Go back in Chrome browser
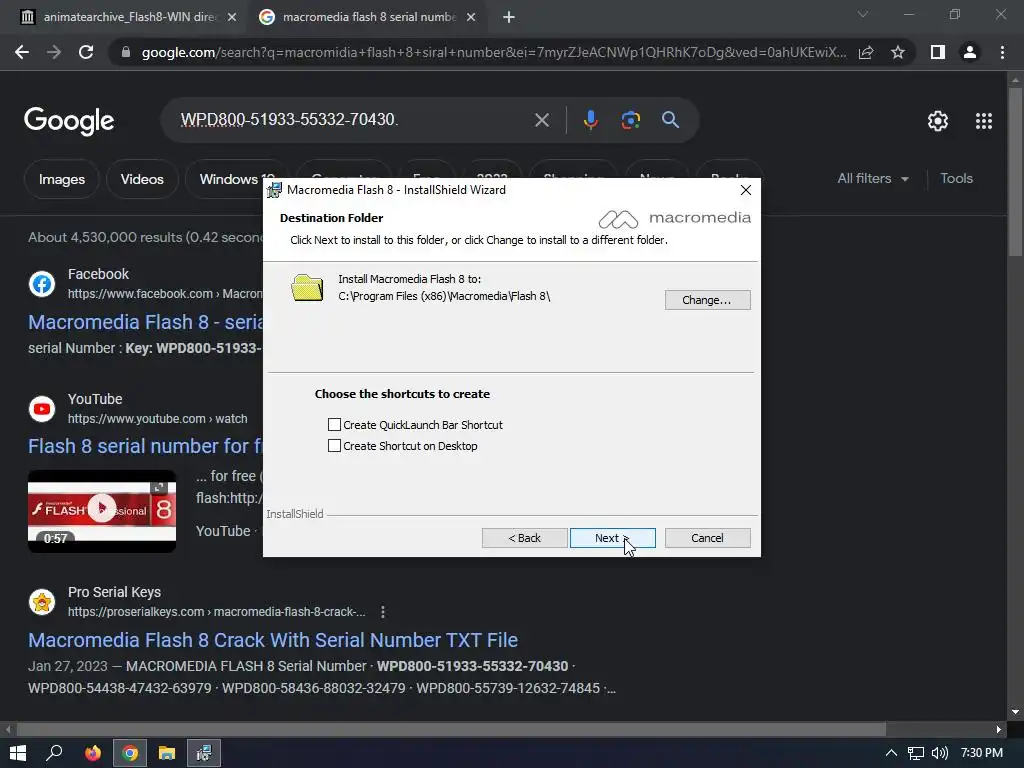 pos(22,52)
